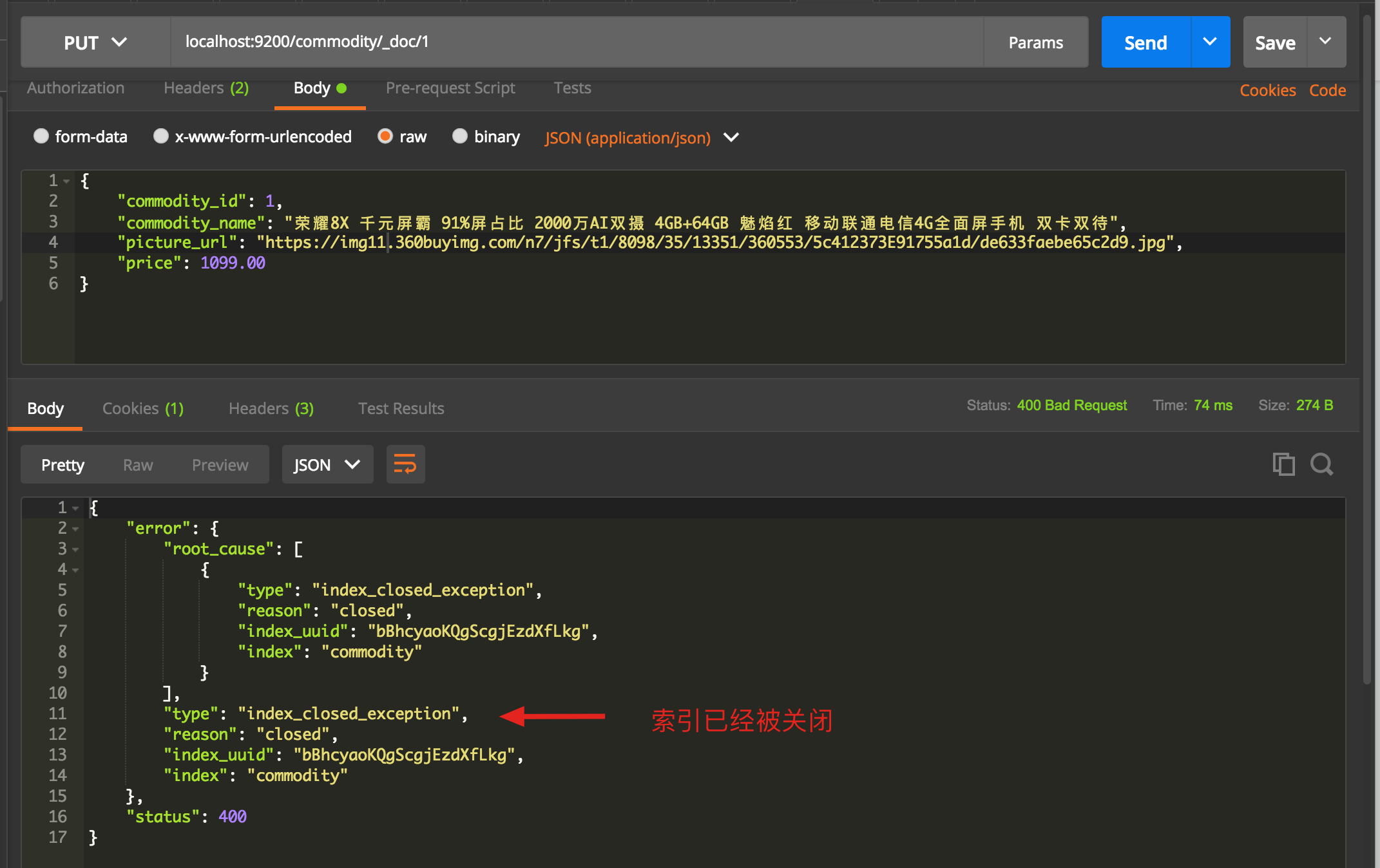Viewport: 1380px width, 868px height.
Task: Click the "index_uuid" value on response line 7
Action: point(479,632)
